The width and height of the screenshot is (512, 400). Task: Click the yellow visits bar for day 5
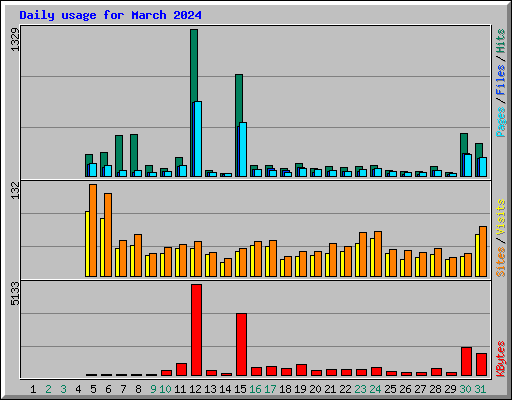(87, 244)
